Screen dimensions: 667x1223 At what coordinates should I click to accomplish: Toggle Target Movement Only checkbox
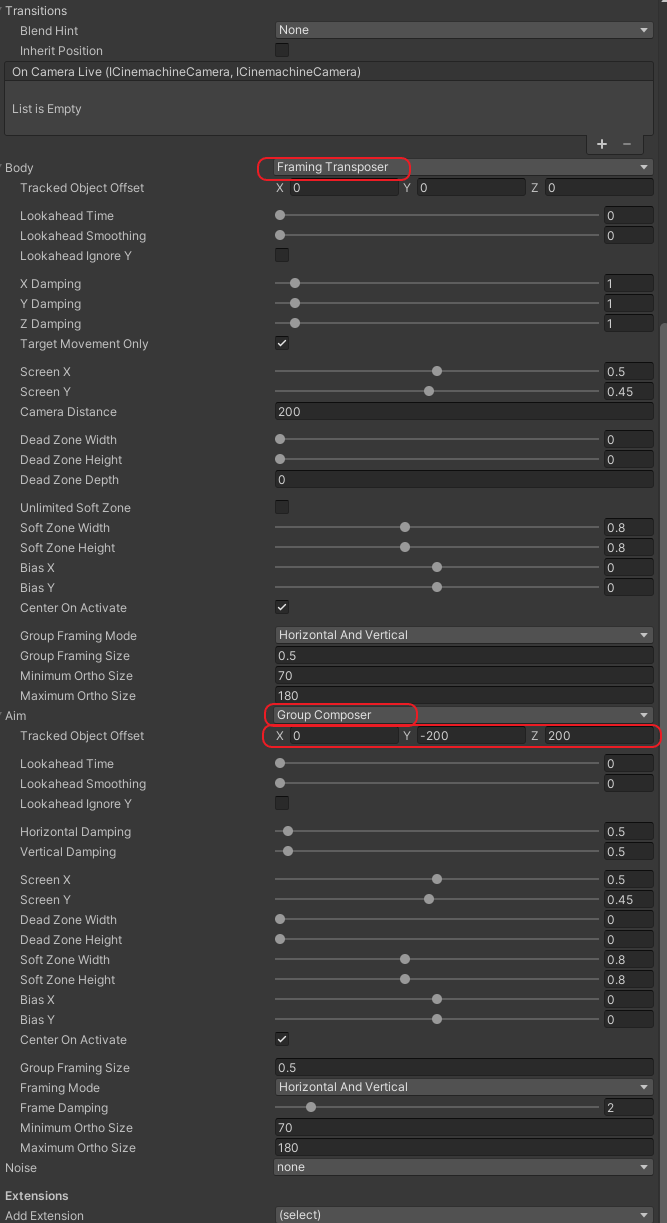coord(282,343)
